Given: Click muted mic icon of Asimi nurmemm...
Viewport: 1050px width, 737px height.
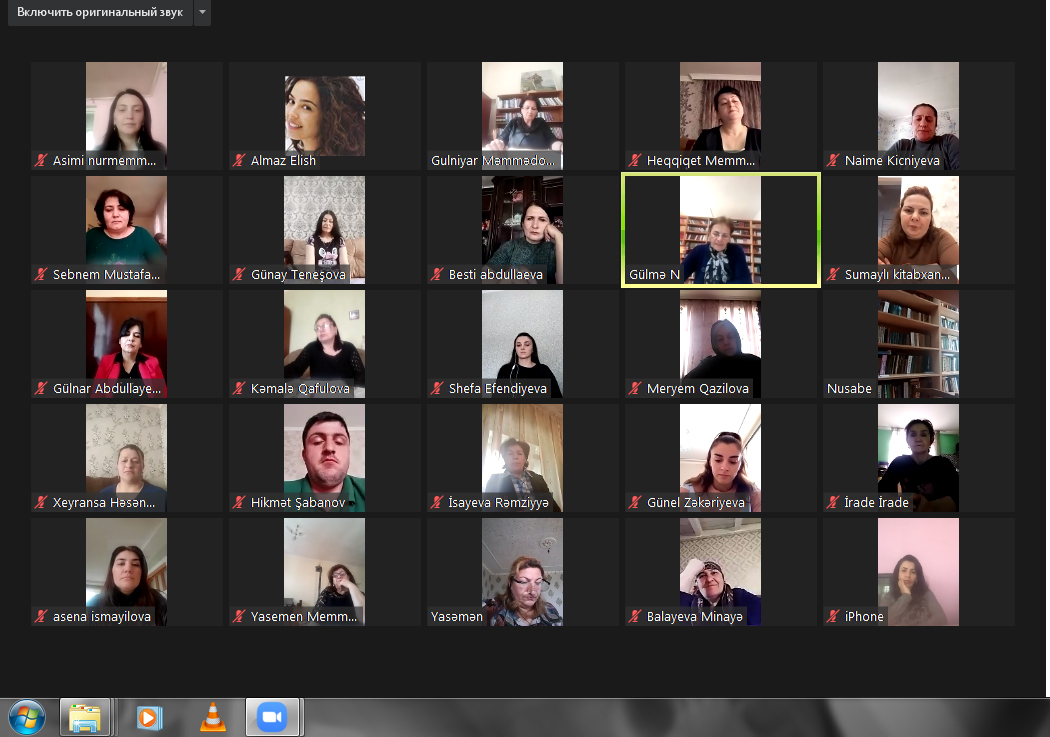Looking at the screenshot, I should point(42,161).
